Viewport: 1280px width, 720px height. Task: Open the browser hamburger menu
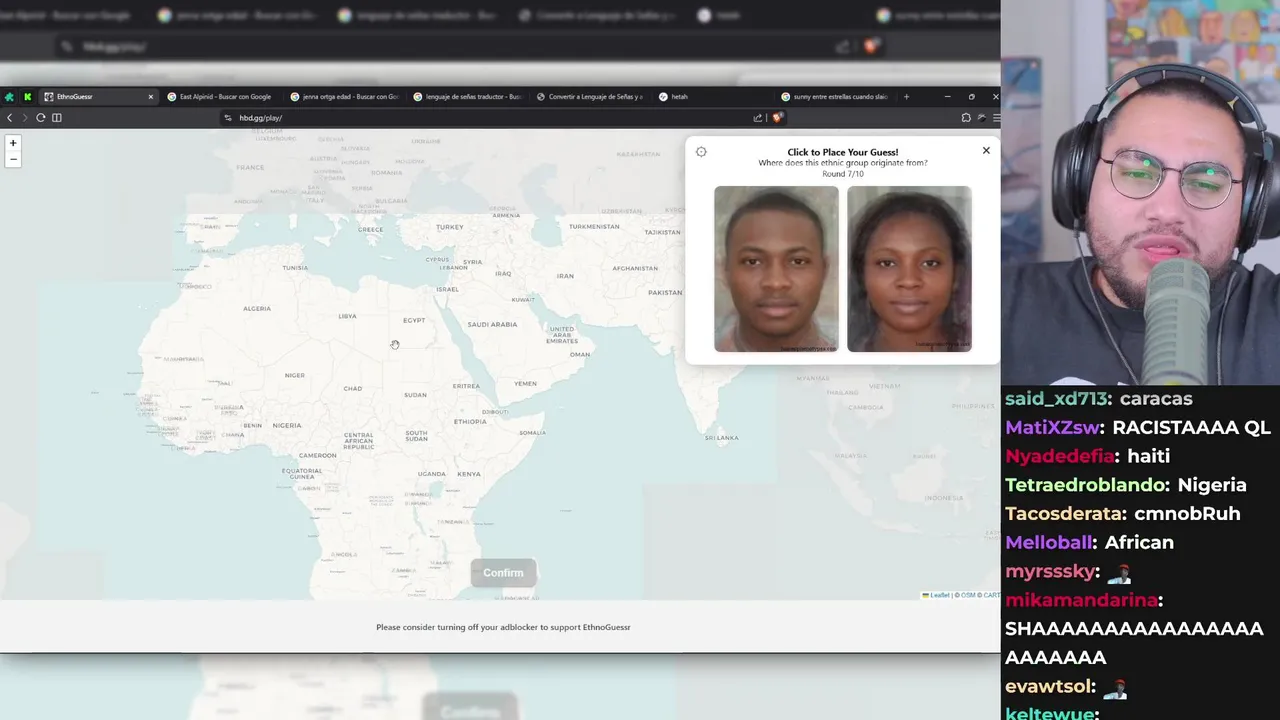(x=996, y=118)
